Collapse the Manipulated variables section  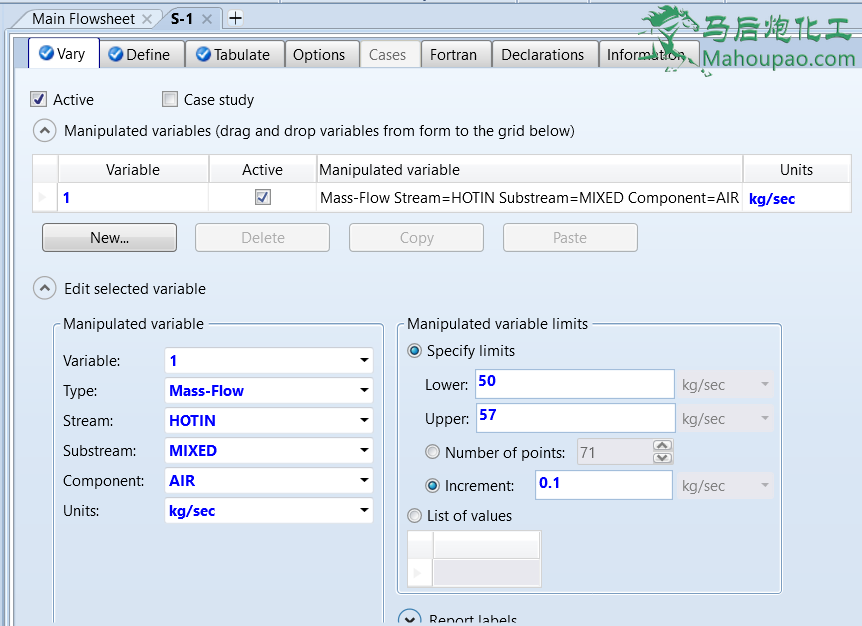click(45, 130)
